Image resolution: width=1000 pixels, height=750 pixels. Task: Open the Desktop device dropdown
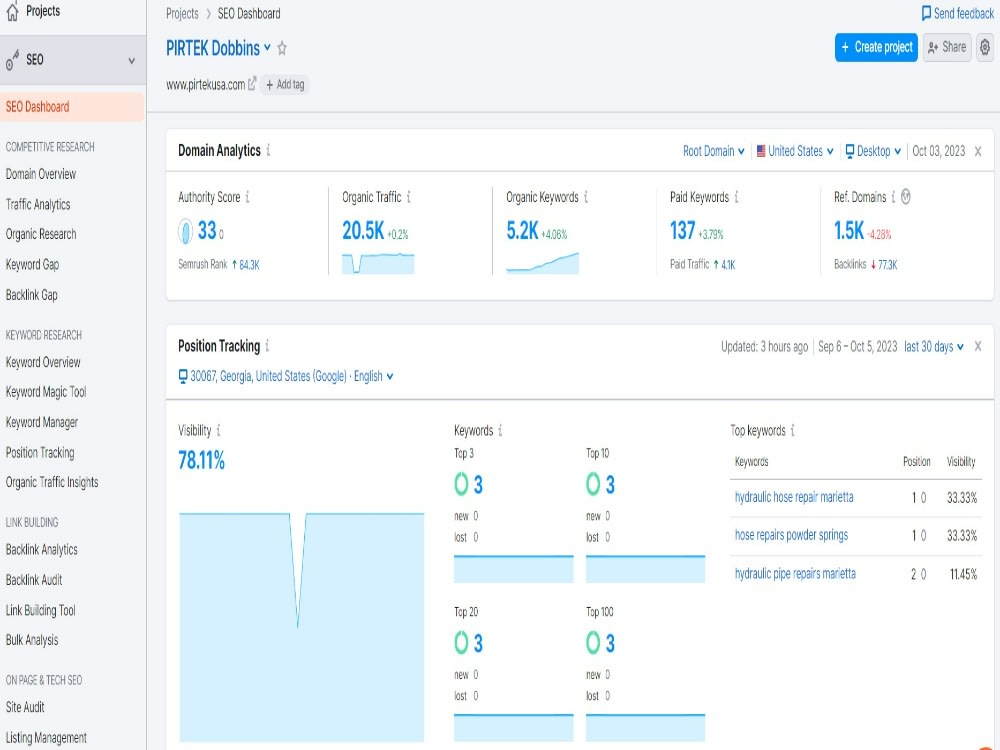pos(873,151)
